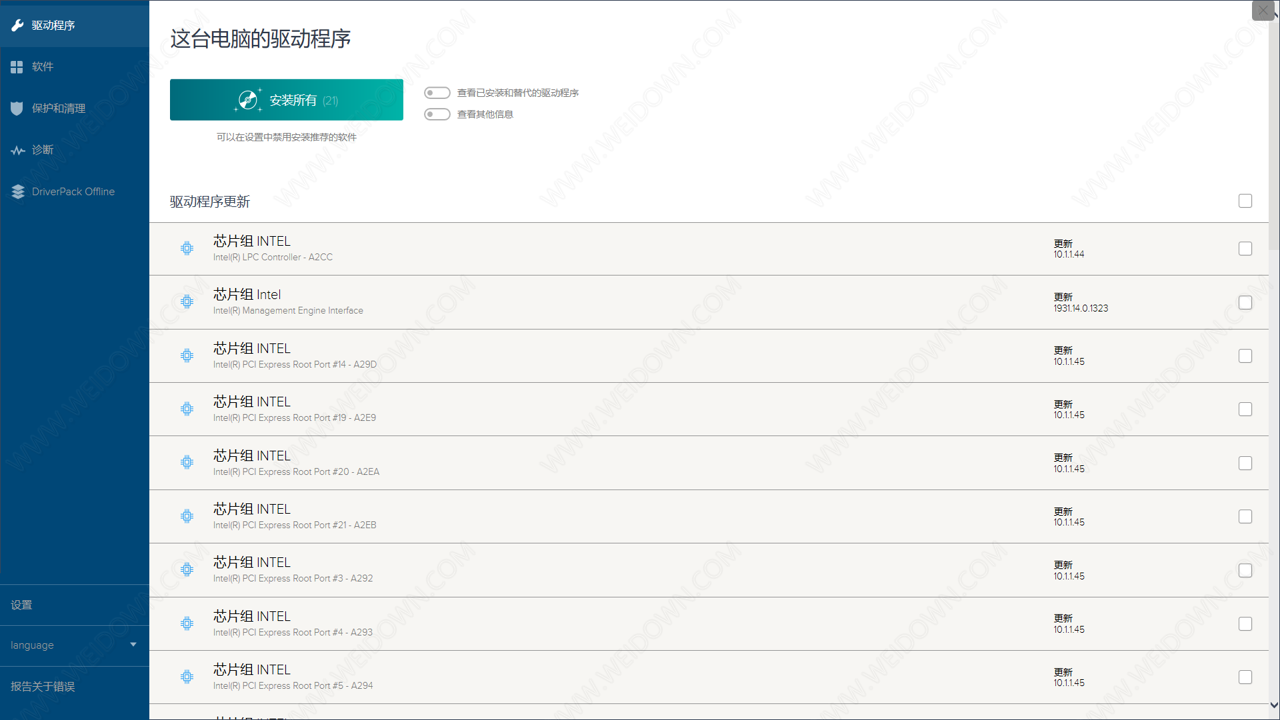Click label text 查看已安装和替代的驱动程序

click(x=518, y=93)
